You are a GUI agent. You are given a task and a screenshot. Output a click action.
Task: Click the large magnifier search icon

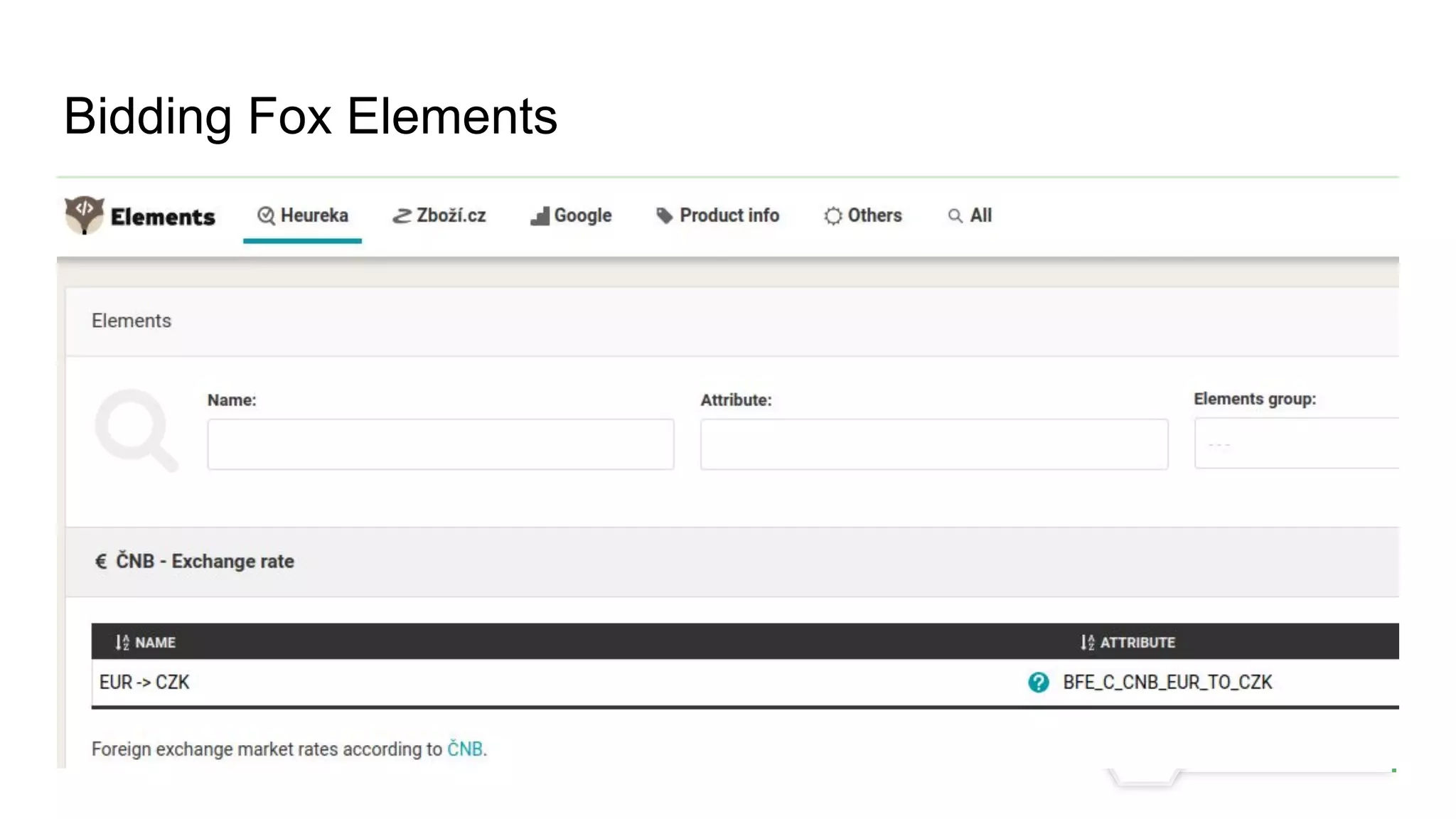pos(136,430)
